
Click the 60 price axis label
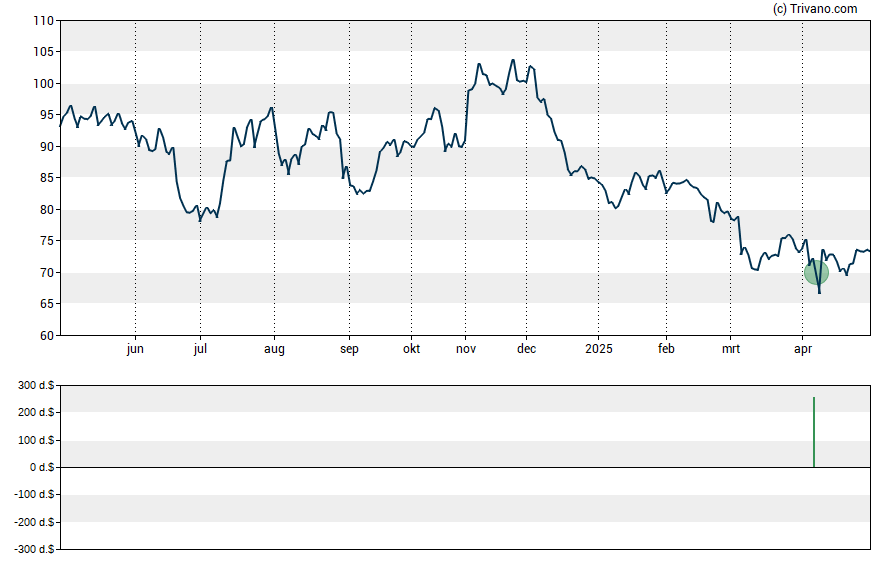[46, 335]
